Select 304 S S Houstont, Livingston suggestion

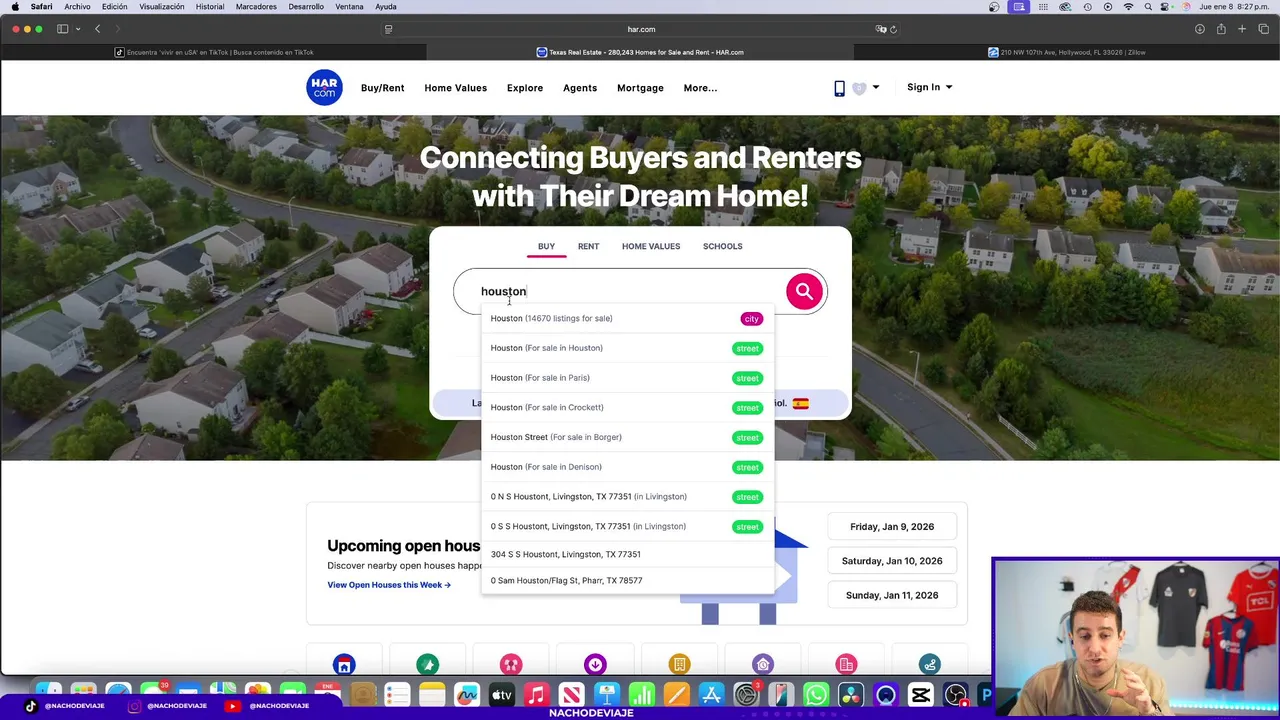coord(628,554)
